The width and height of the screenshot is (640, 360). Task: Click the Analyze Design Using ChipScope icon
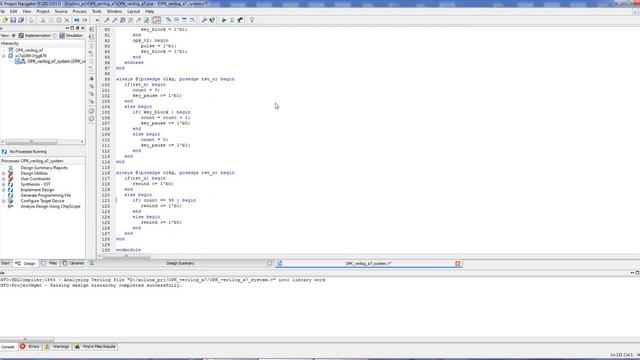click(x=11, y=207)
